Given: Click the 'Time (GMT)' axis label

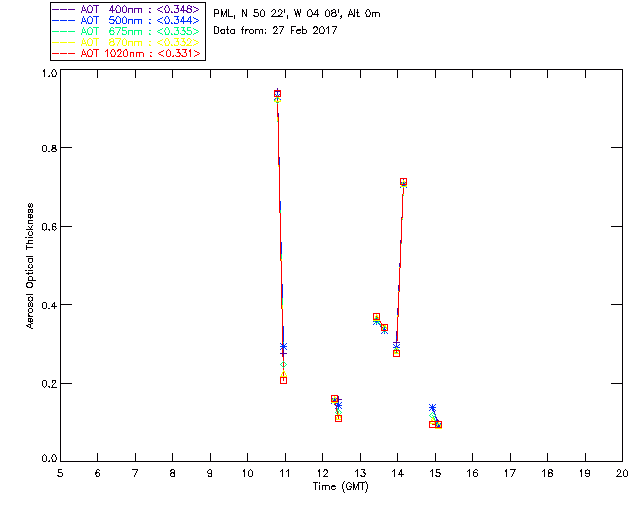Looking at the screenshot, I should pyautogui.click(x=340, y=487).
